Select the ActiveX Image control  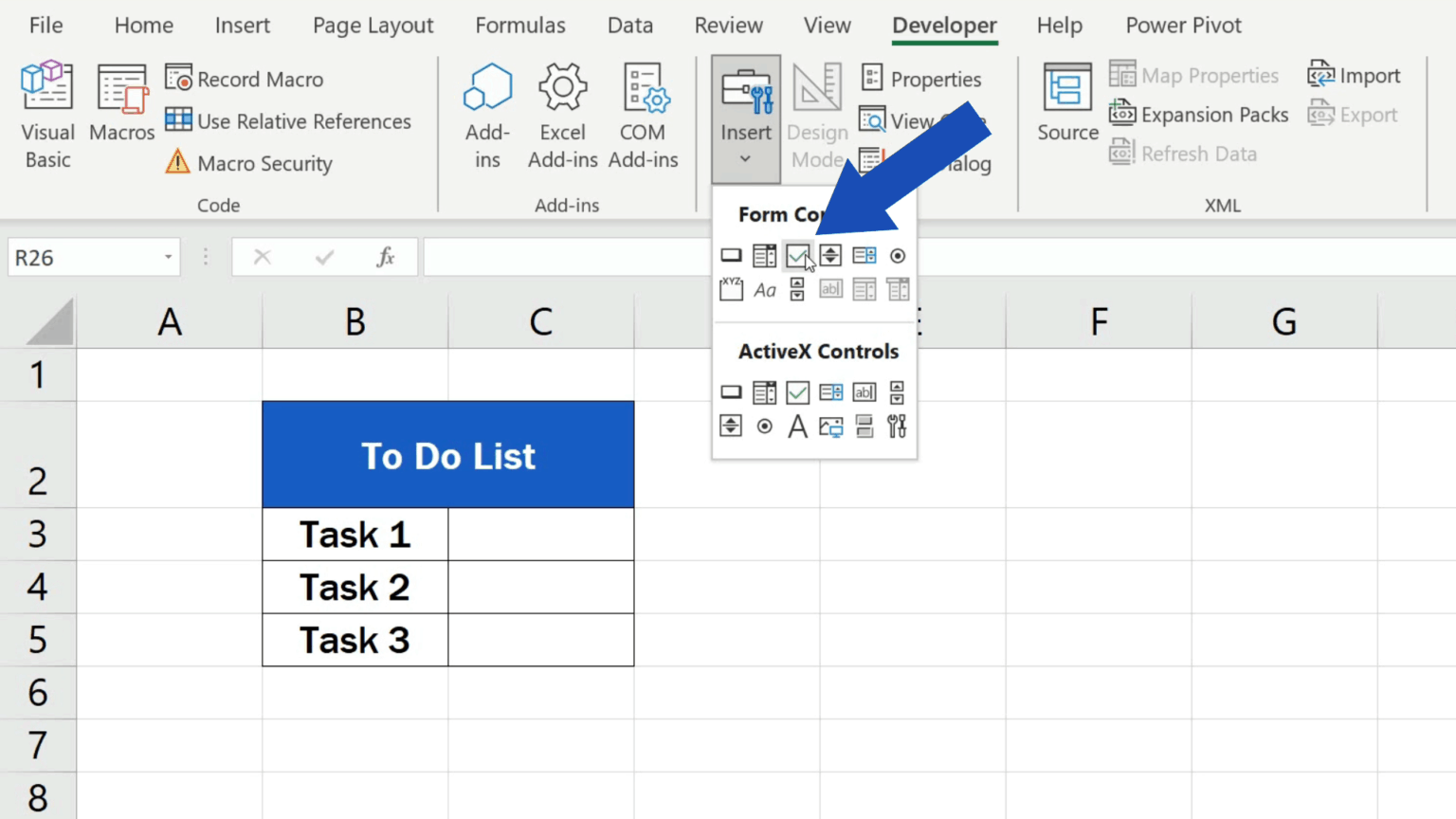(830, 427)
